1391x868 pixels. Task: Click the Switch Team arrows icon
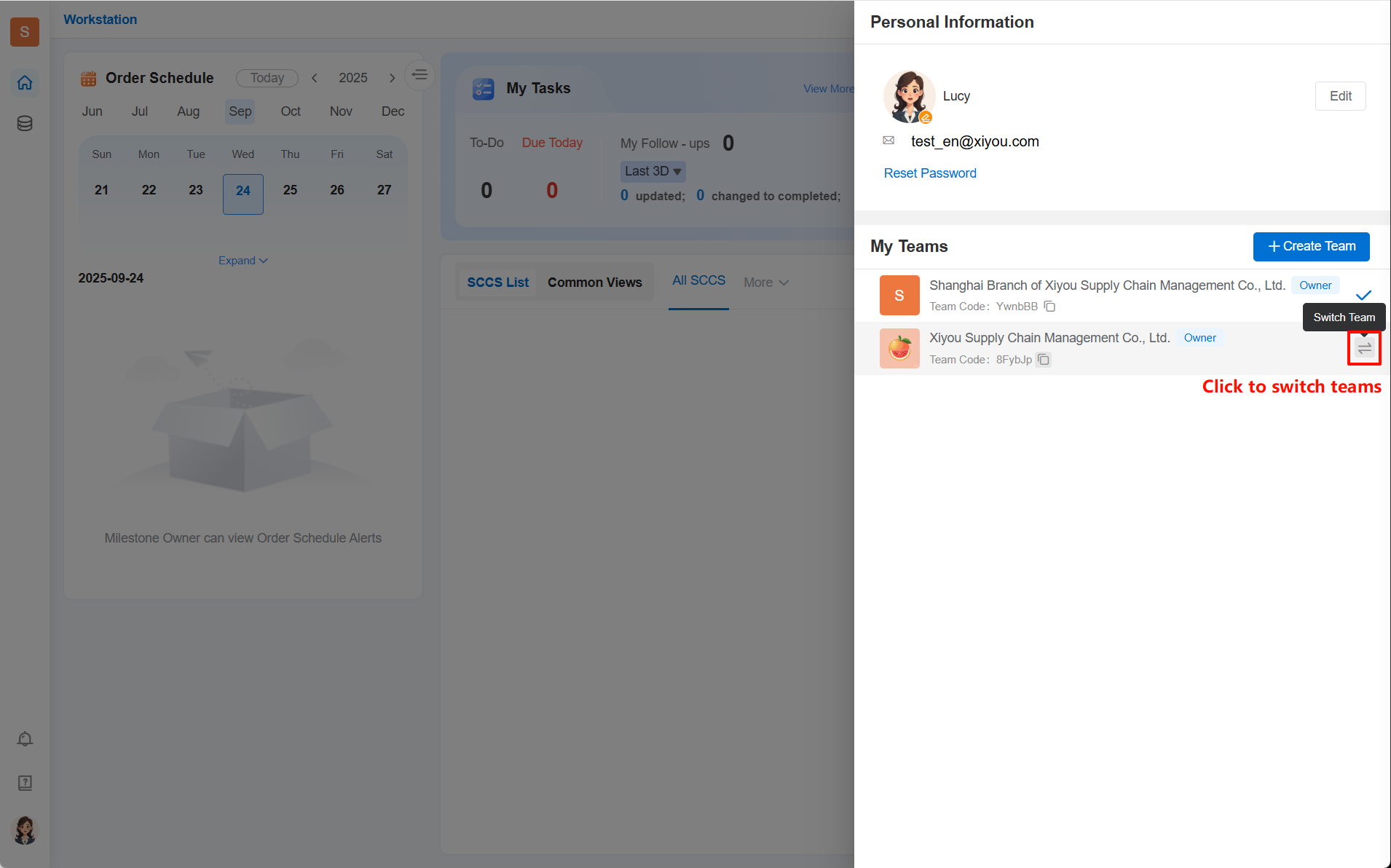1364,349
